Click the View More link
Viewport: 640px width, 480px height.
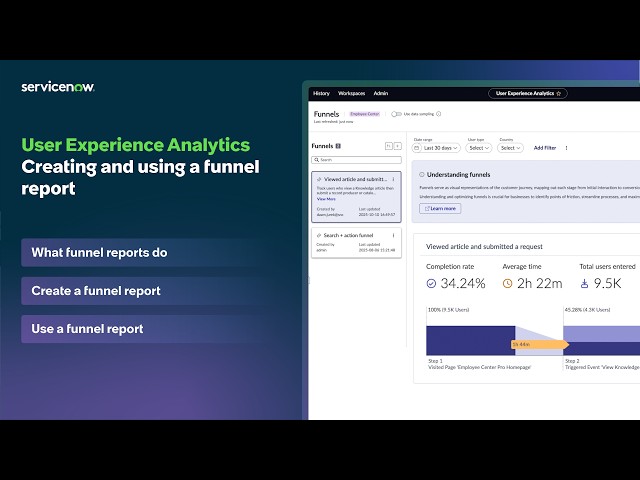(x=326, y=199)
